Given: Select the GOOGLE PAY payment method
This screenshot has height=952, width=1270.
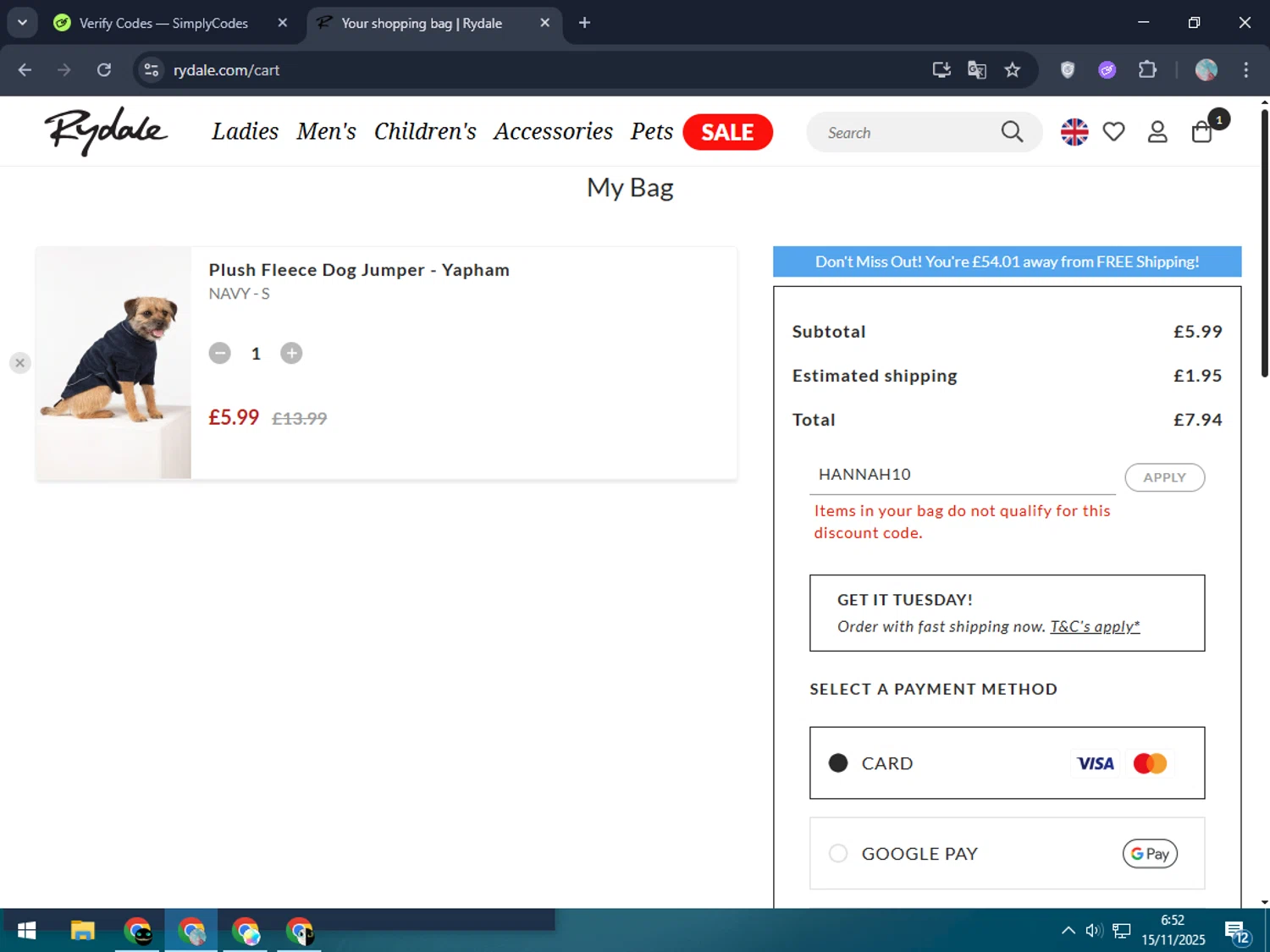Looking at the screenshot, I should (x=1007, y=853).
